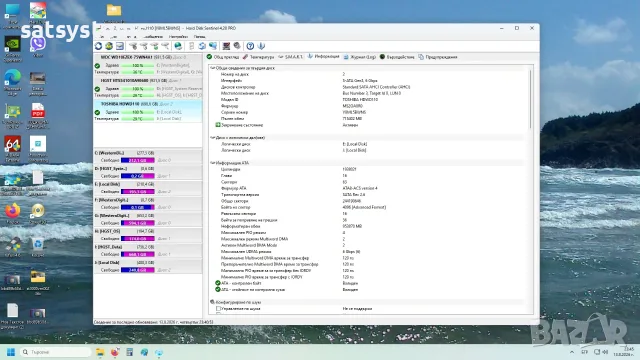The width and height of the screenshot is (640, 360).
Task: Click the red-screen computer toolbar icon
Action: click(x=226, y=46)
